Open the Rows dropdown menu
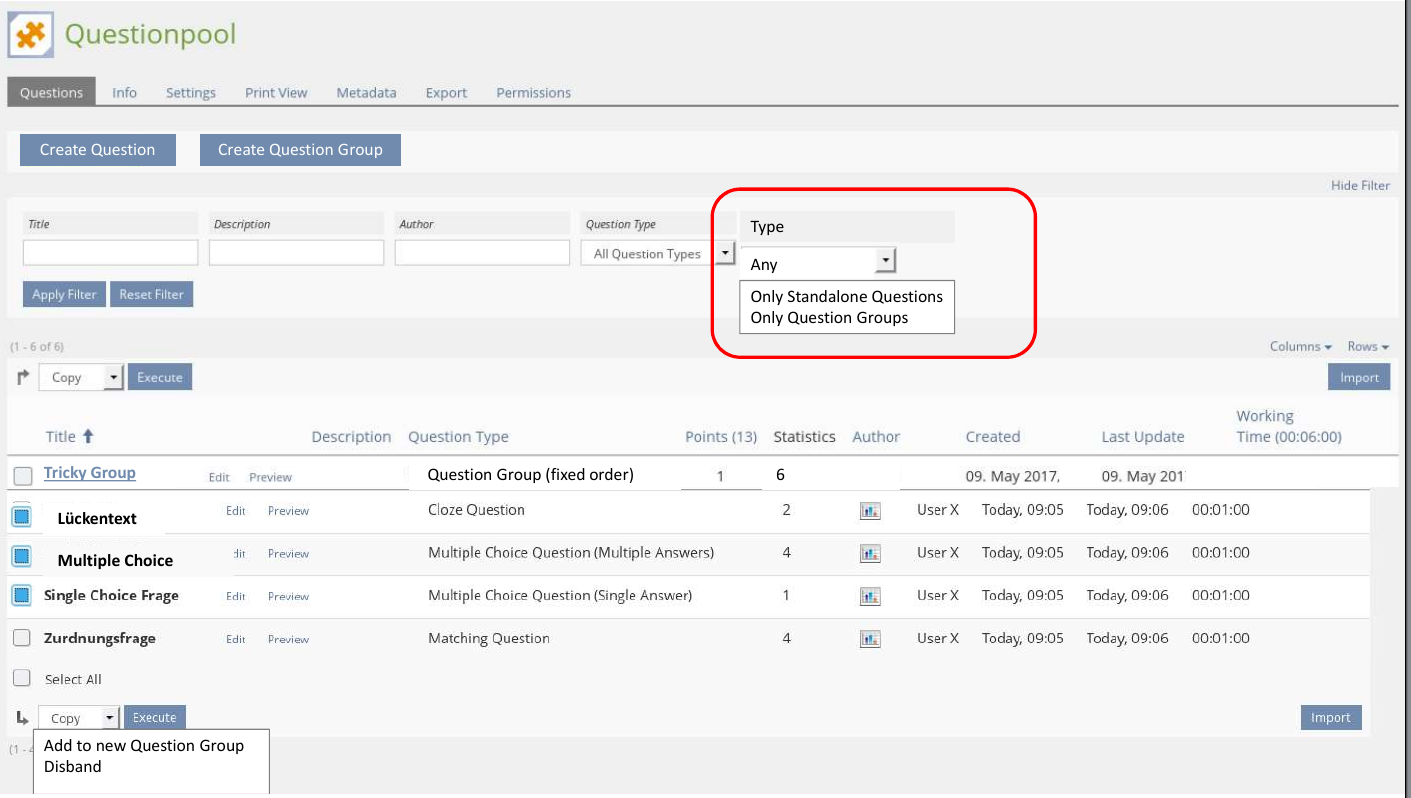1411x798 pixels. pos(1368,347)
